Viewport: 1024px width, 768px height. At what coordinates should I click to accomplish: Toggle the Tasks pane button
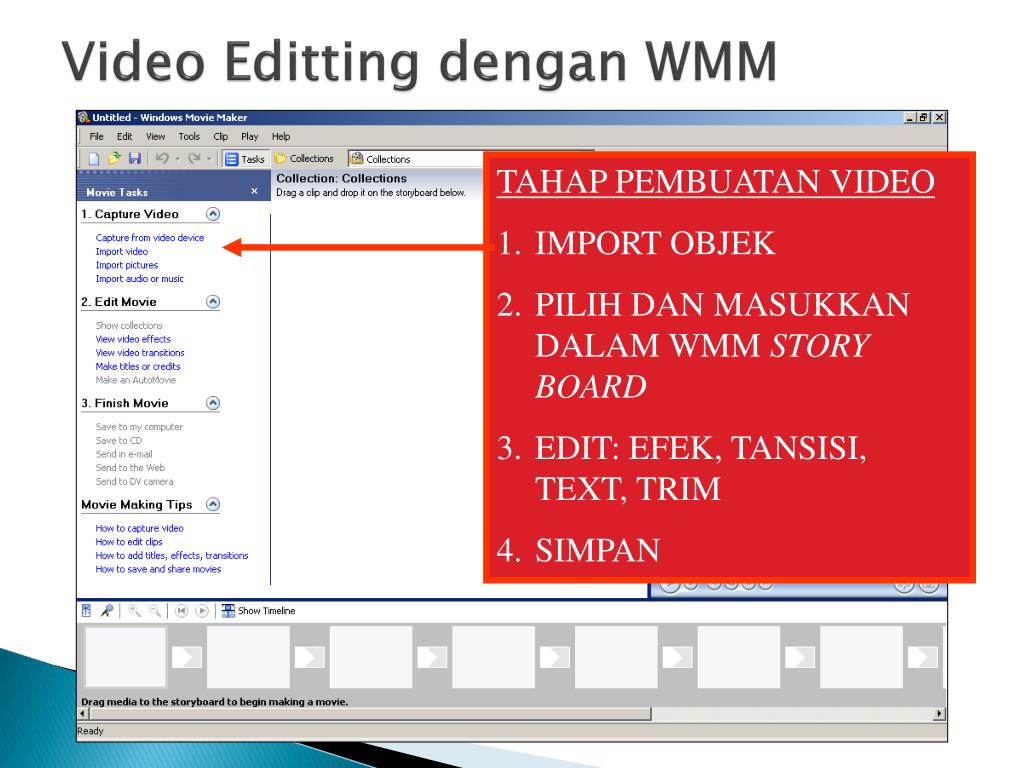click(x=245, y=159)
